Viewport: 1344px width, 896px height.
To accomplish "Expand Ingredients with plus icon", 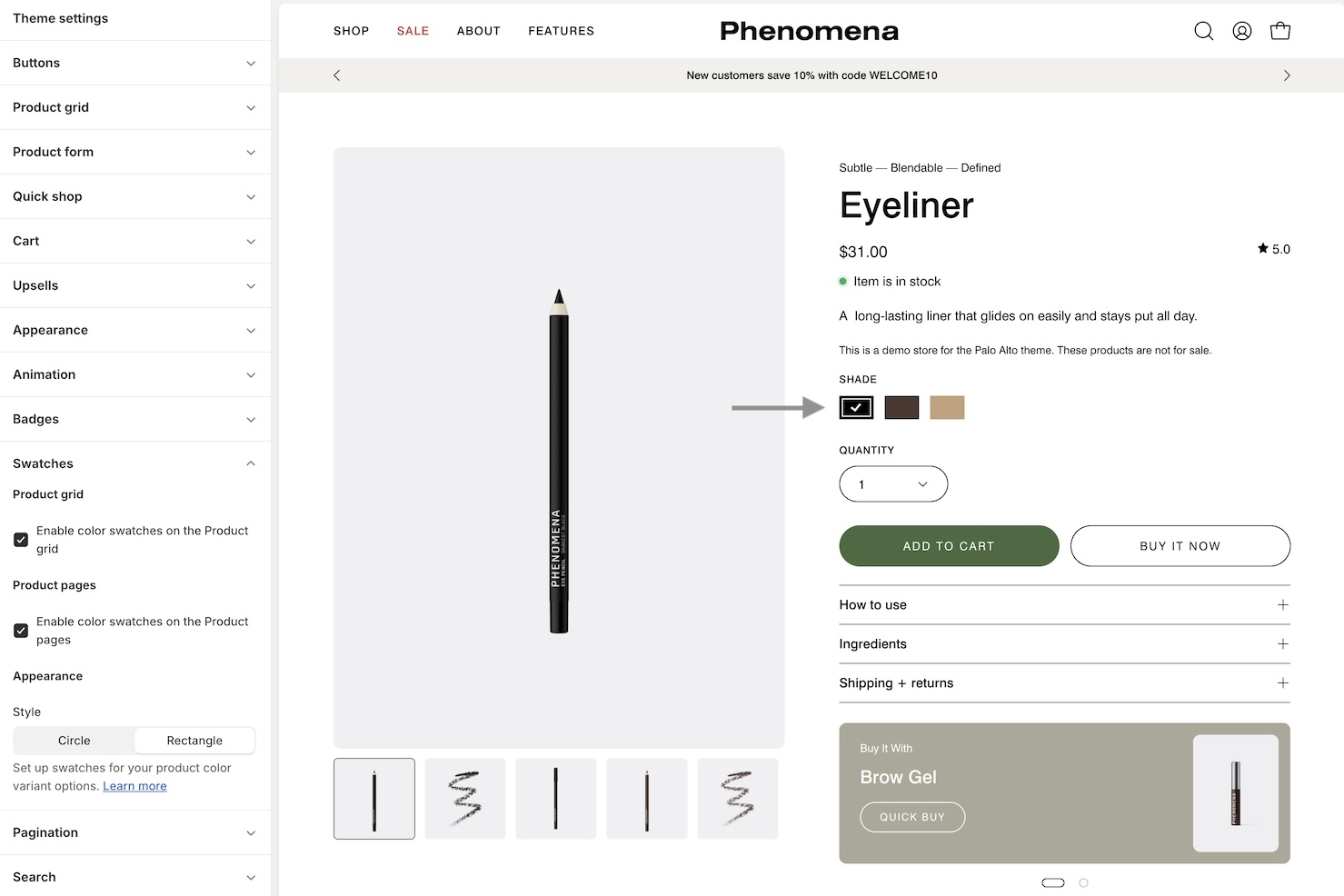I will 1282,644.
